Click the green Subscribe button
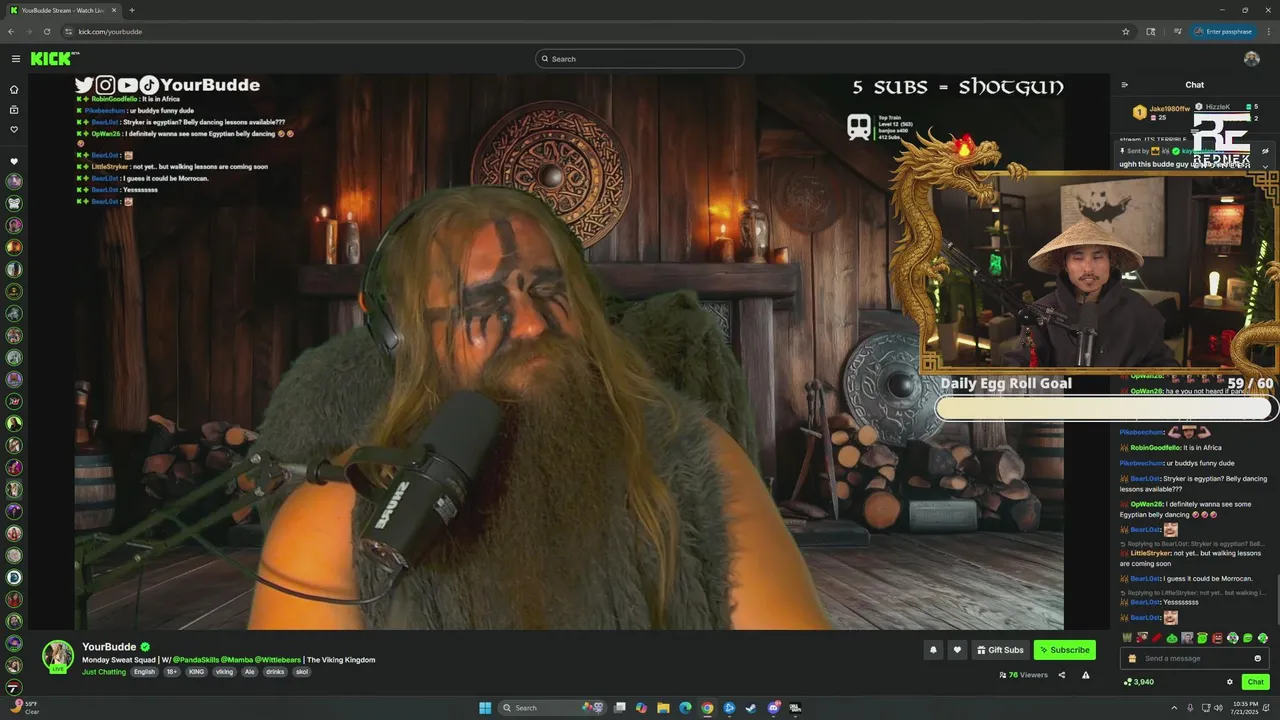 pos(1065,650)
